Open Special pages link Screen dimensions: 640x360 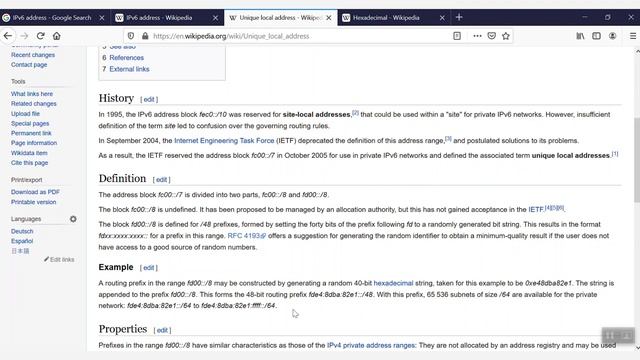coord(30,123)
